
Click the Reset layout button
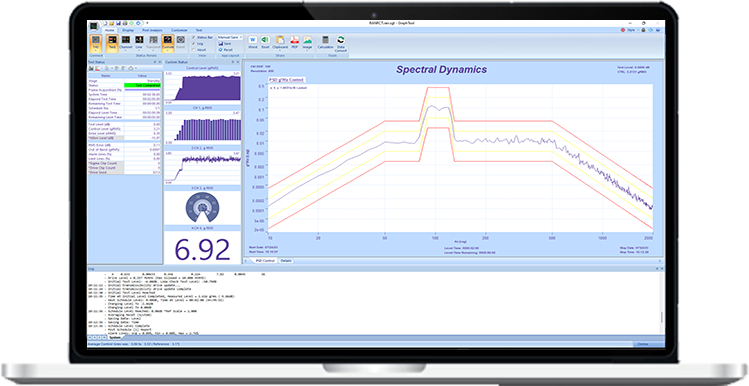point(225,50)
